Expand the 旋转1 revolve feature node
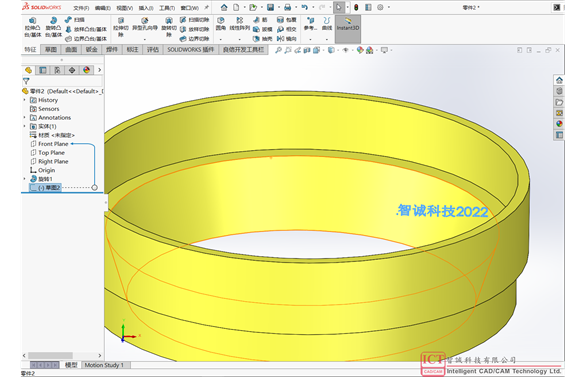 [25, 179]
